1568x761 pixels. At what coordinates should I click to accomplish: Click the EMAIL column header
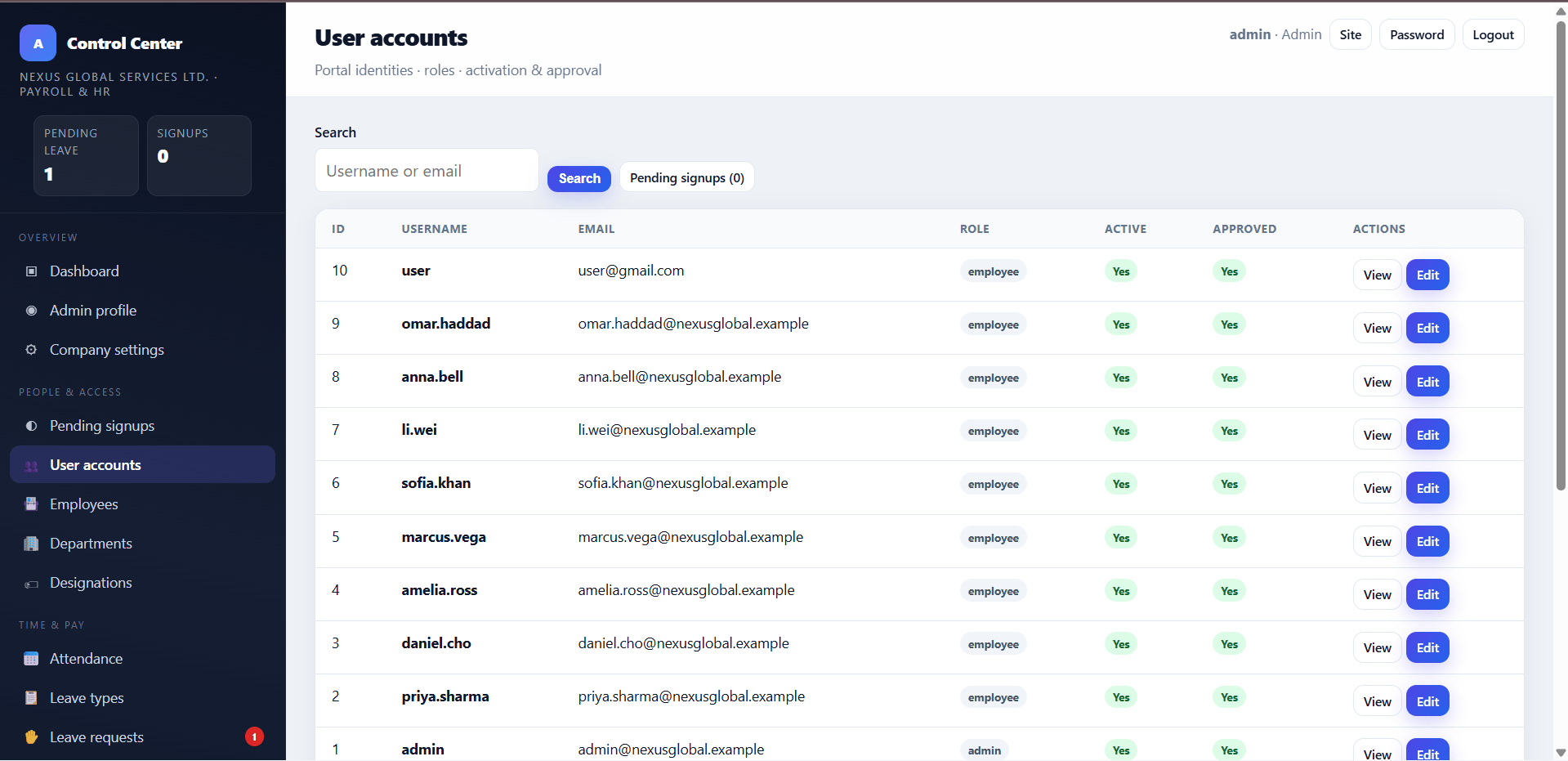click(596, 229)
